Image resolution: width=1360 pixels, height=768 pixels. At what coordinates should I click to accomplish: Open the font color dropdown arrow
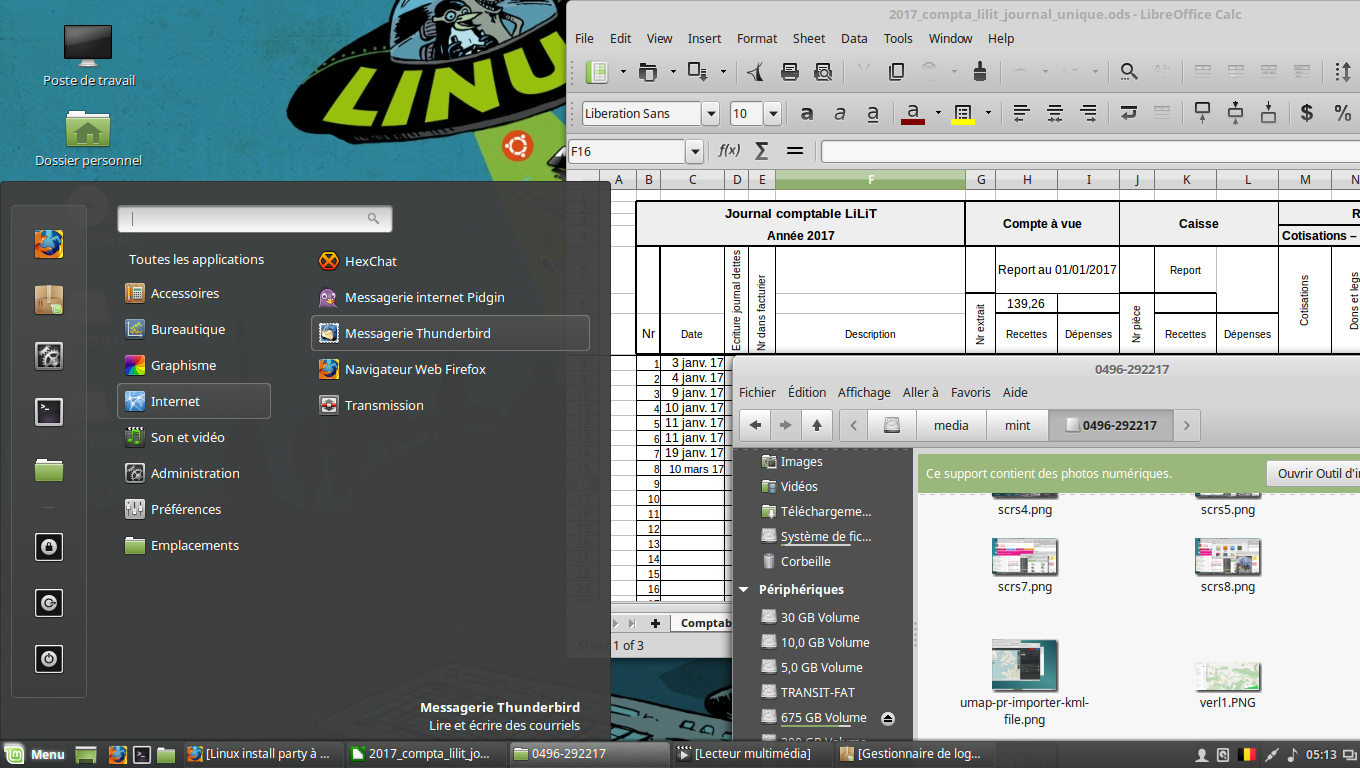pos(938,113)
